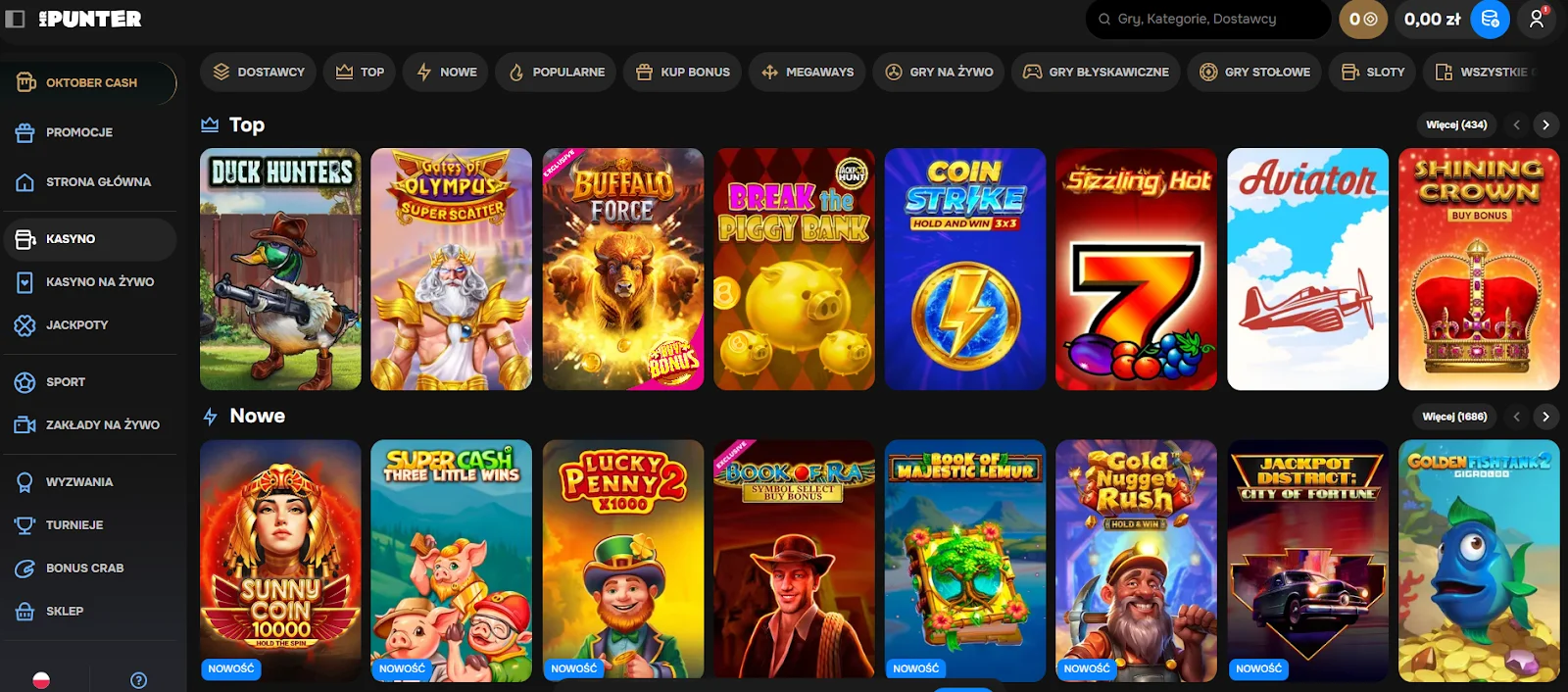Viewport: 1568px width, 692px height.
Task: Expand category tabs with right chevron
Action: pos(1549,72)
